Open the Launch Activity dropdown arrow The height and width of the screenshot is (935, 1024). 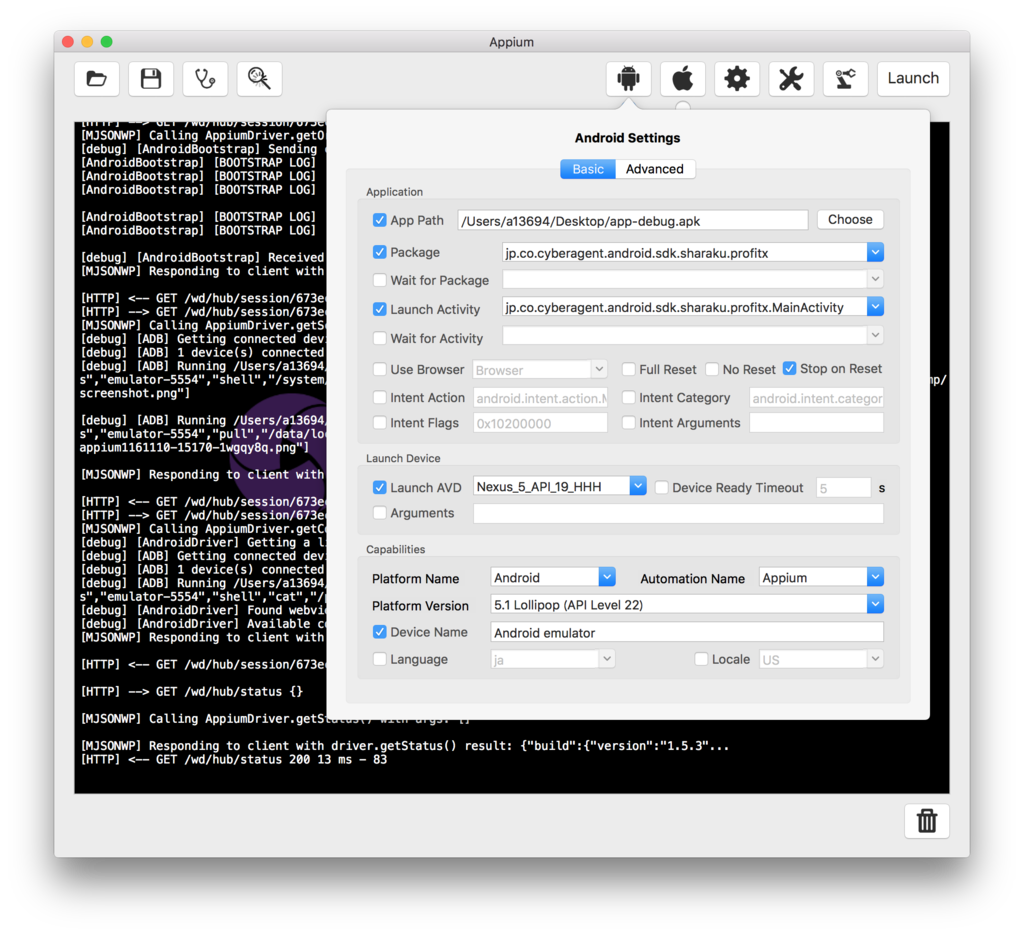tap(875, 306)
